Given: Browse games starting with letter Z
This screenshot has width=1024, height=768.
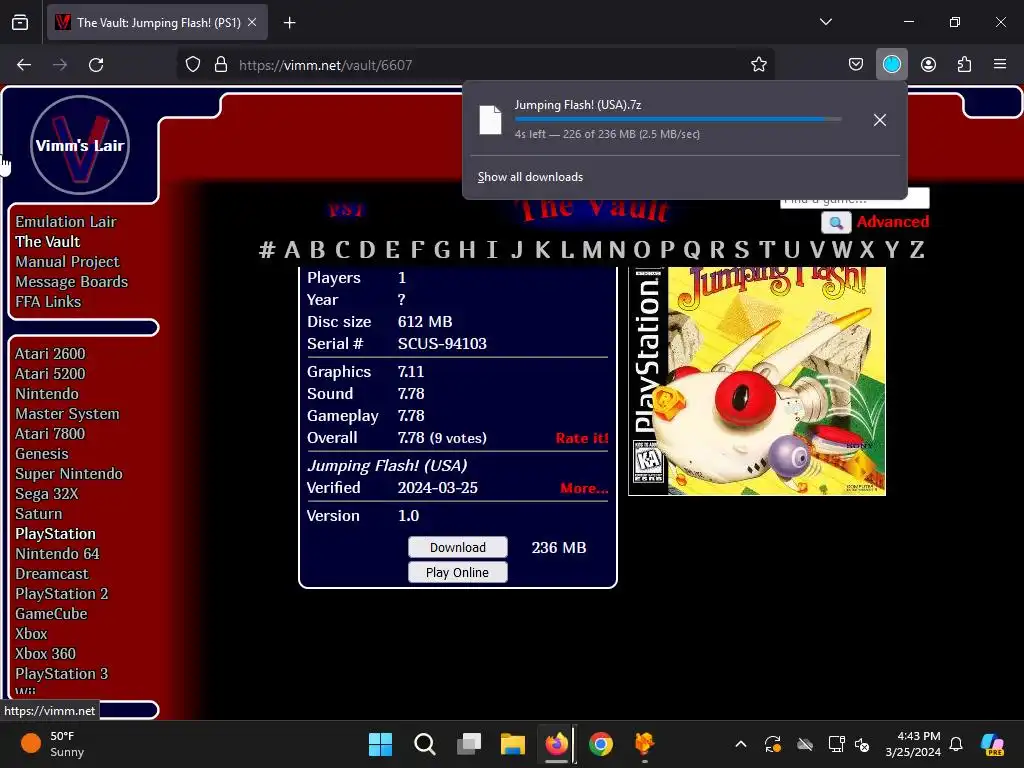Looking at the screenshot, I should tap(917, 249).
